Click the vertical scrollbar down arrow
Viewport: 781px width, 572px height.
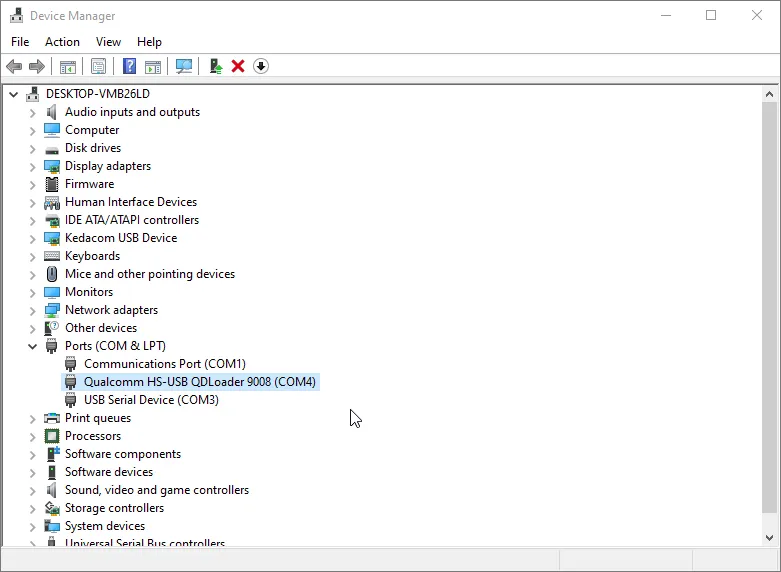click(x=770, y=537)
